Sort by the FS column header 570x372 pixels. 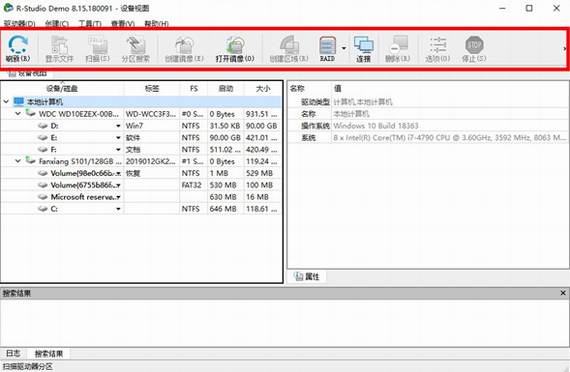pos(194,88)
